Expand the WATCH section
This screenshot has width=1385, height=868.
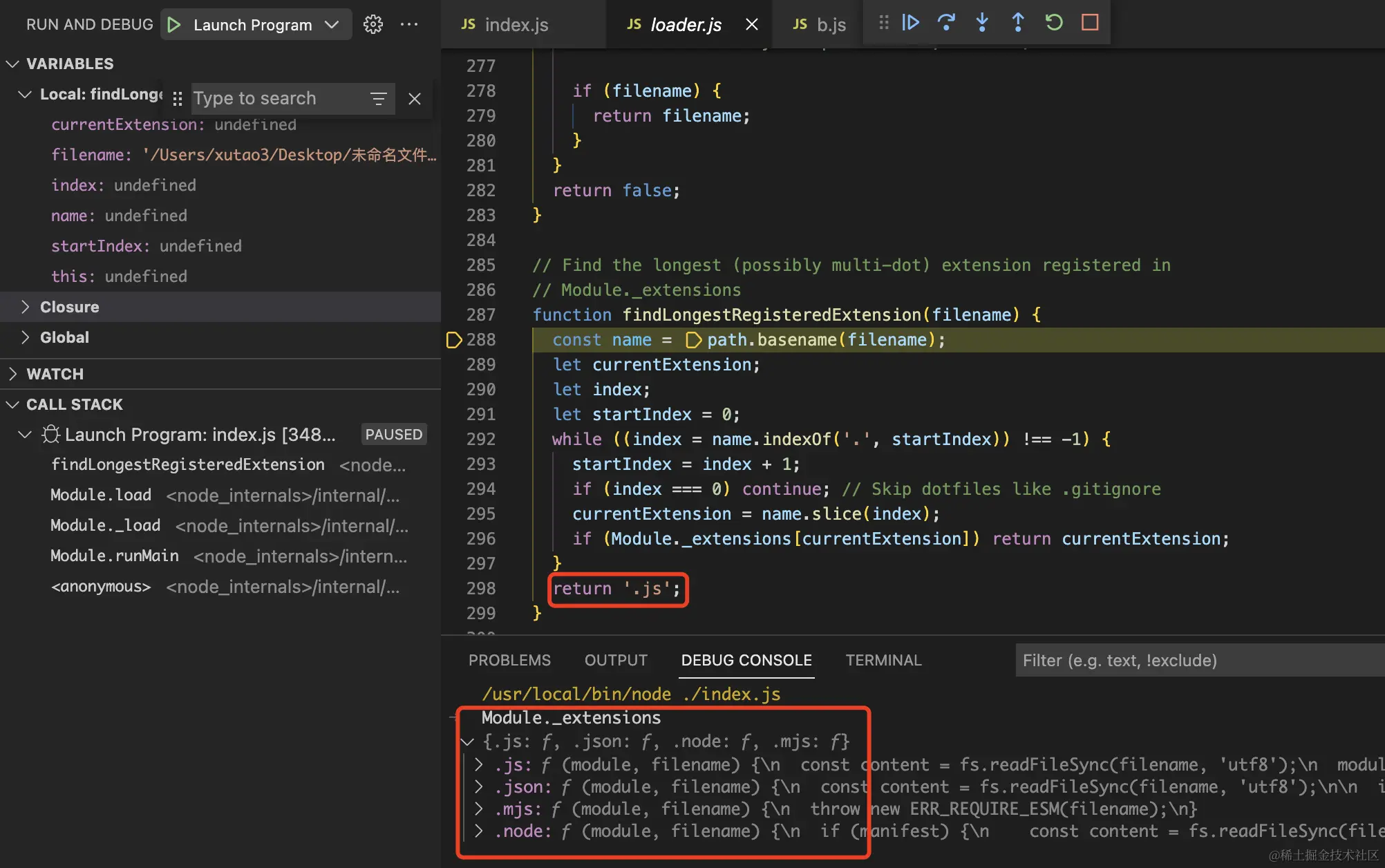(12, 374)
